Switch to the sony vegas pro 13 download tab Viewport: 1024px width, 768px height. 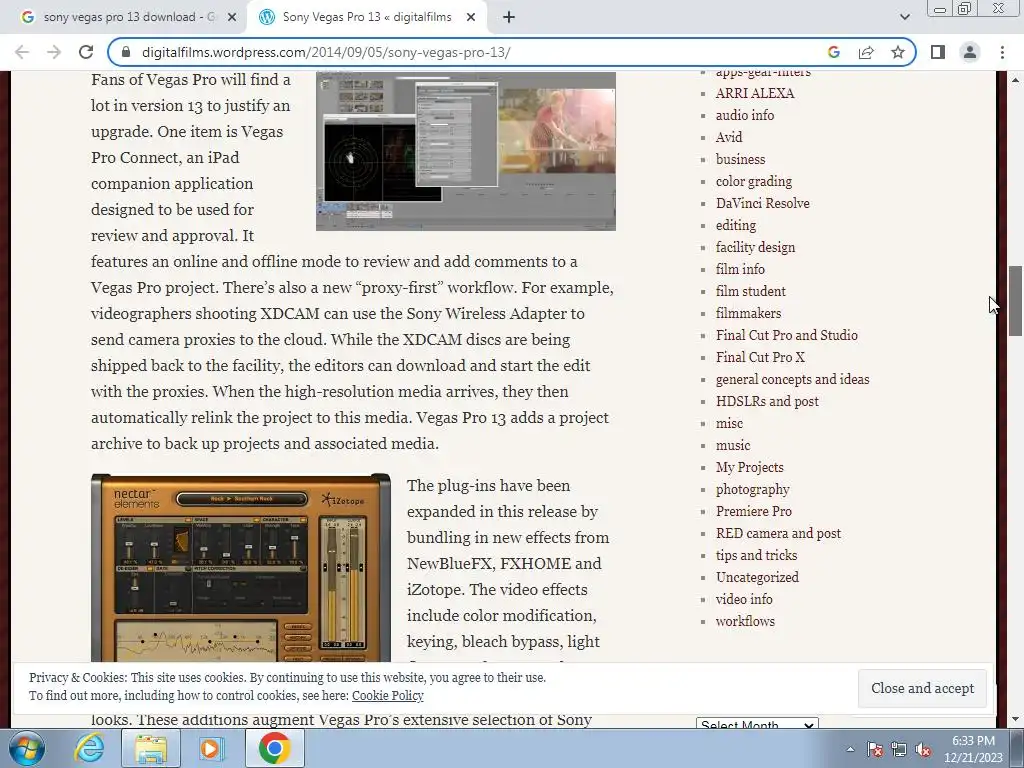[x=129, y=17]
